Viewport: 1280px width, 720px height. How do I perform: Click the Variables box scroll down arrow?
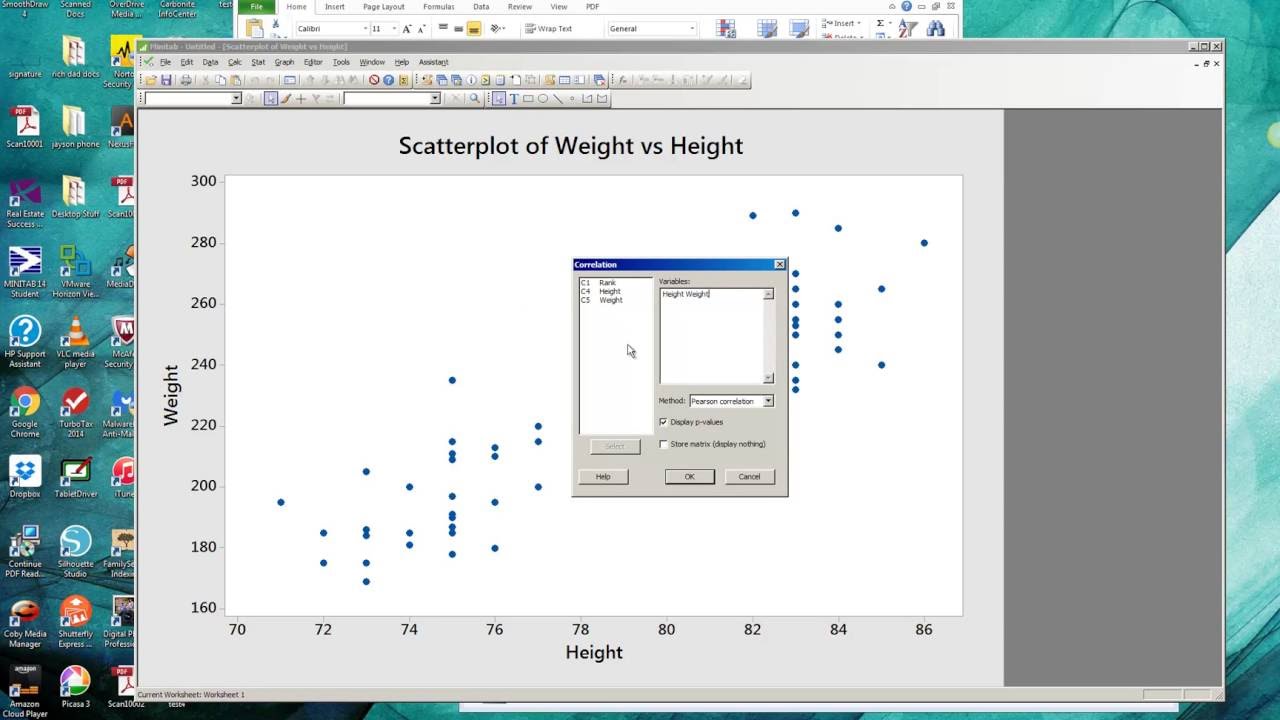pos(768,378)
